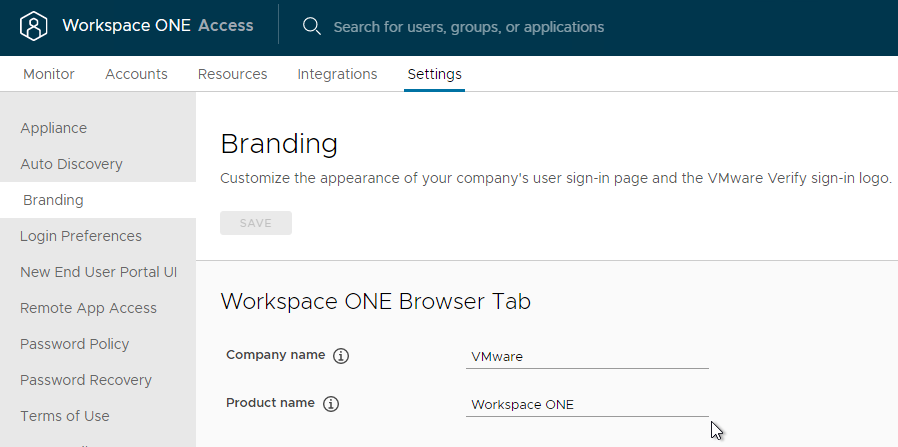Open the Product name info icon
The width and height of the screenshot is (898, 447).
330,404
